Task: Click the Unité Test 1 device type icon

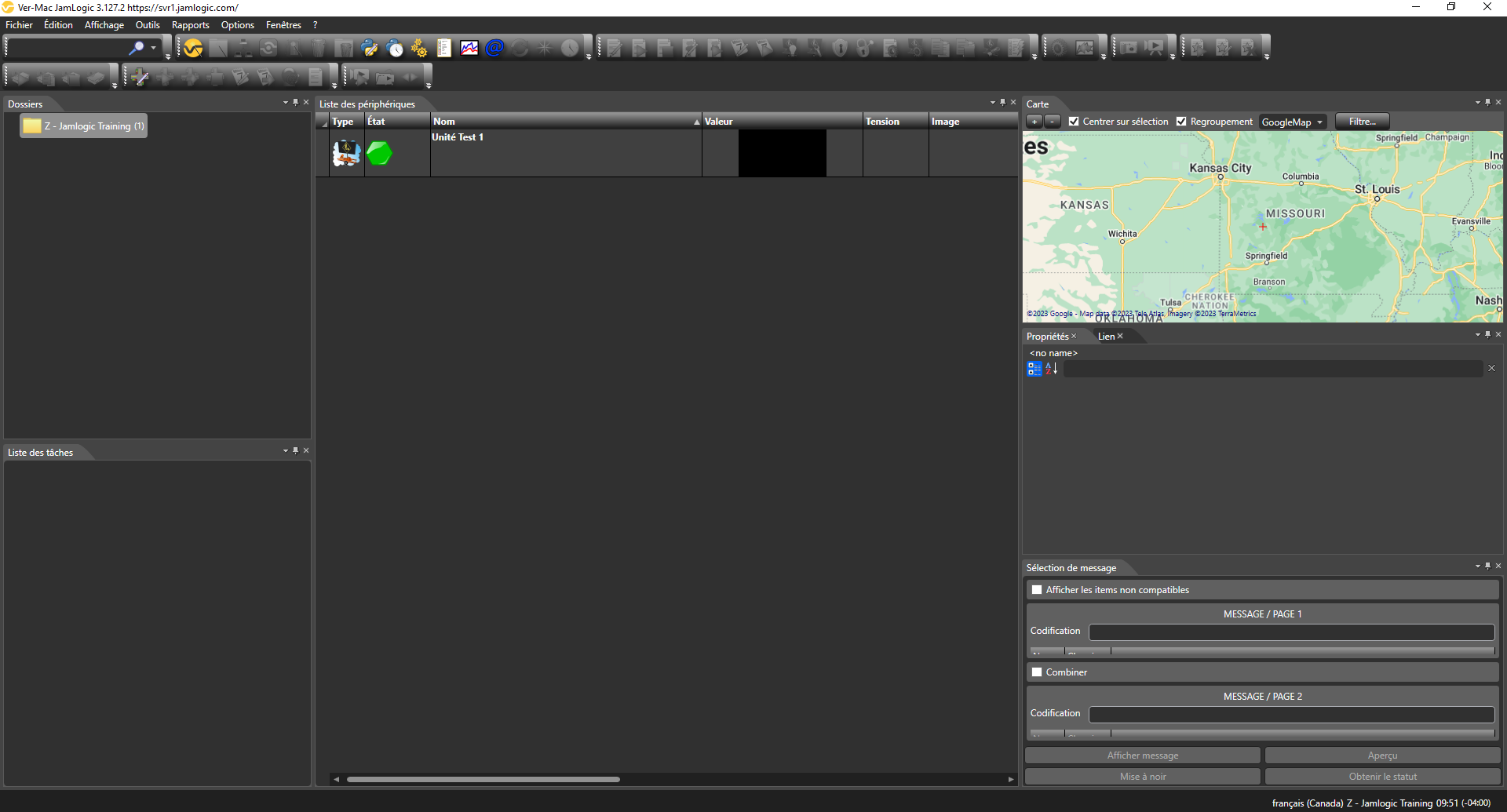Action: pos(345,152)
